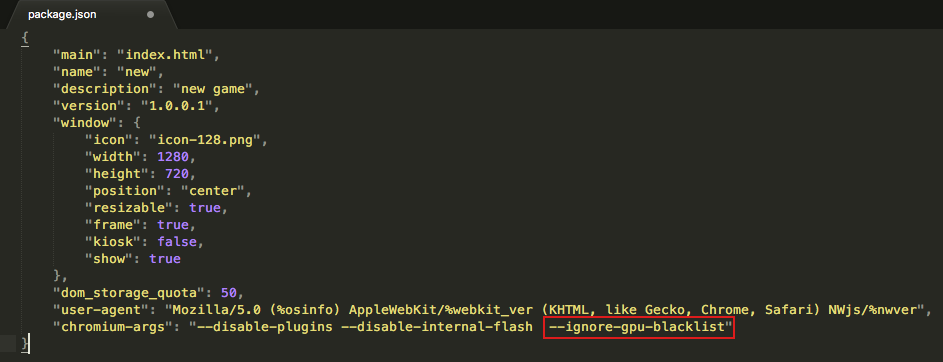Click the opening curly brace on first line
943x362 pixels.
pyautogui.click(x=25, y=37)
